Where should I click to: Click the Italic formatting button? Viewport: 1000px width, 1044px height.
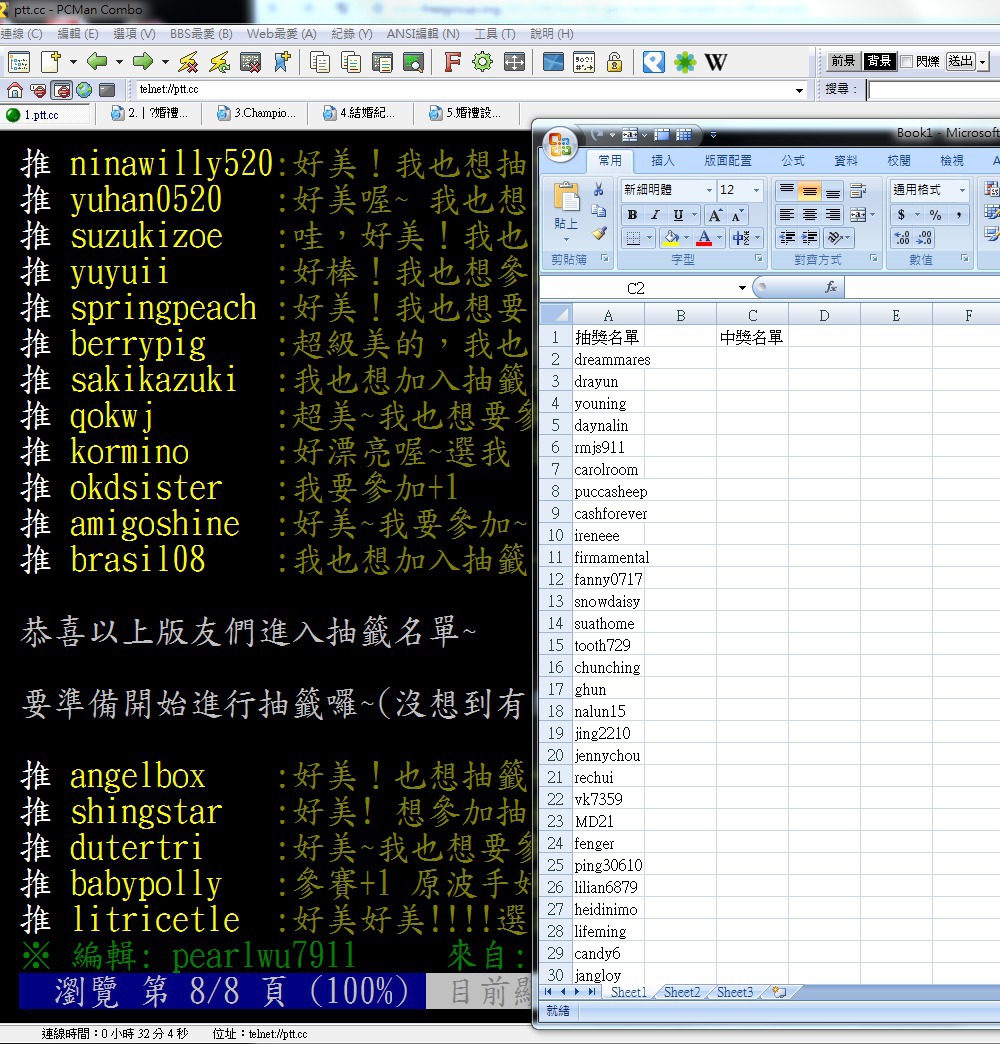pyautogui.click(x=655, y=215)
